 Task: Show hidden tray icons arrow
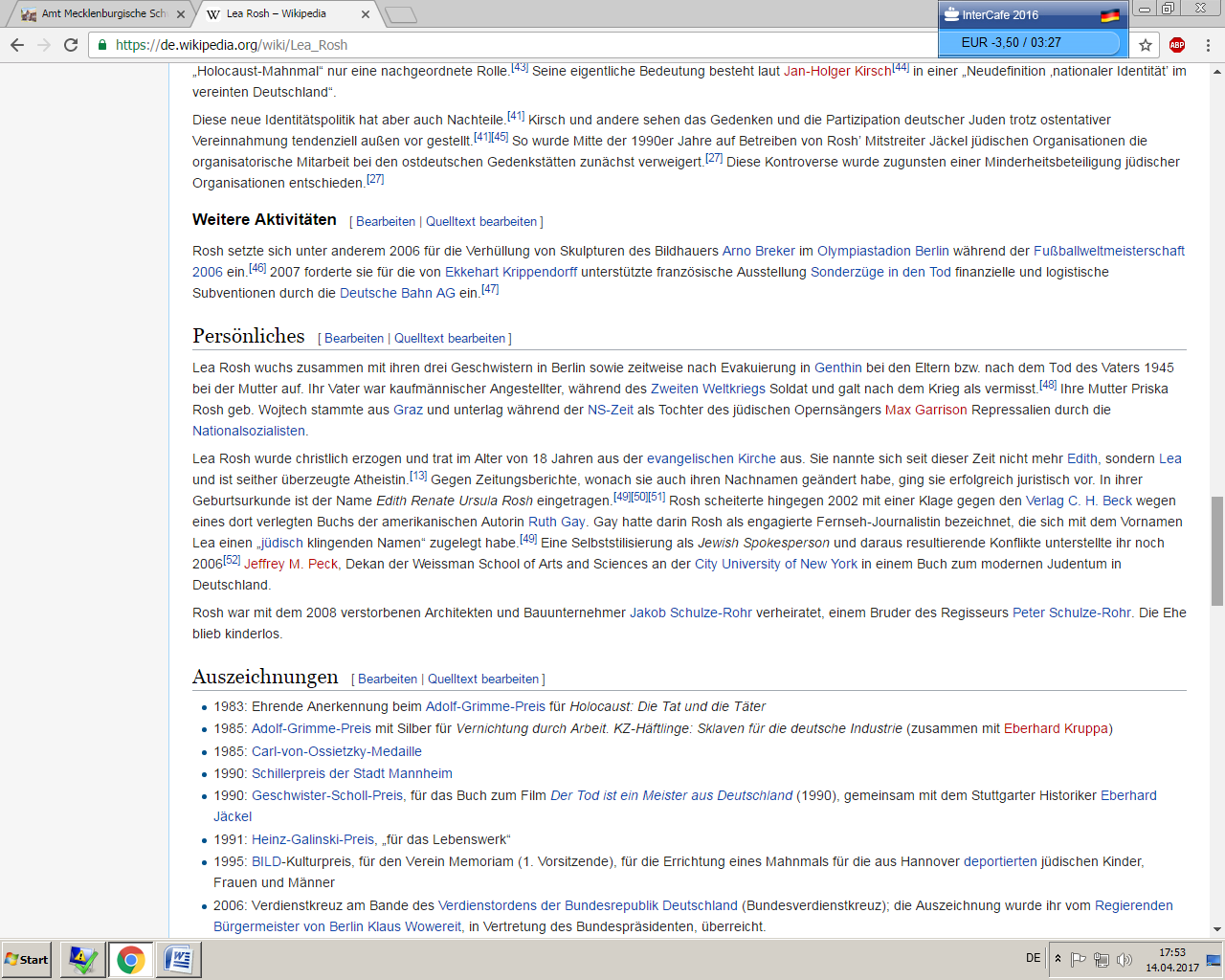coord(1058,959)
